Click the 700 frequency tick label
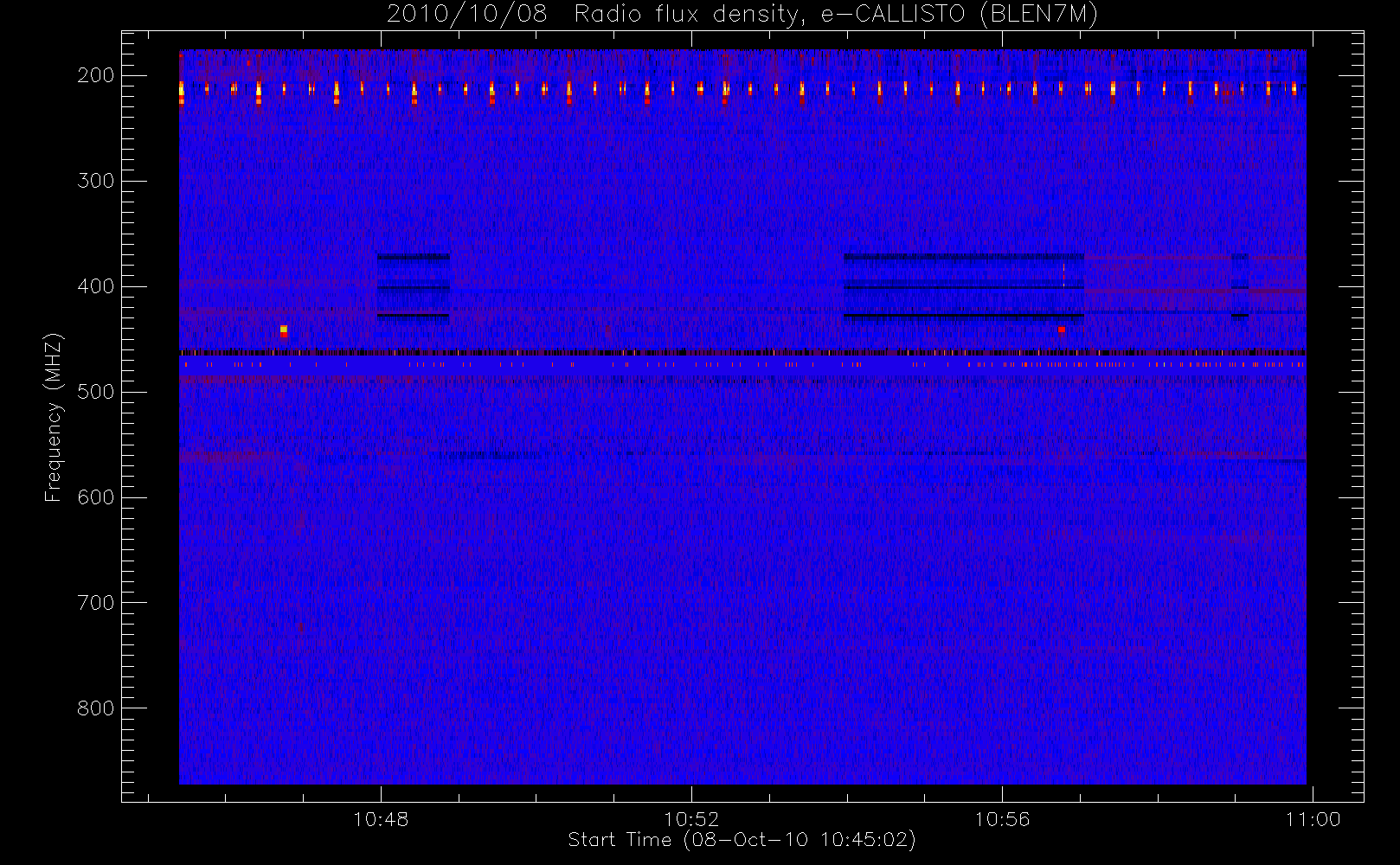The width and height of the screenshot is (1400, 865). coord(96,603)
